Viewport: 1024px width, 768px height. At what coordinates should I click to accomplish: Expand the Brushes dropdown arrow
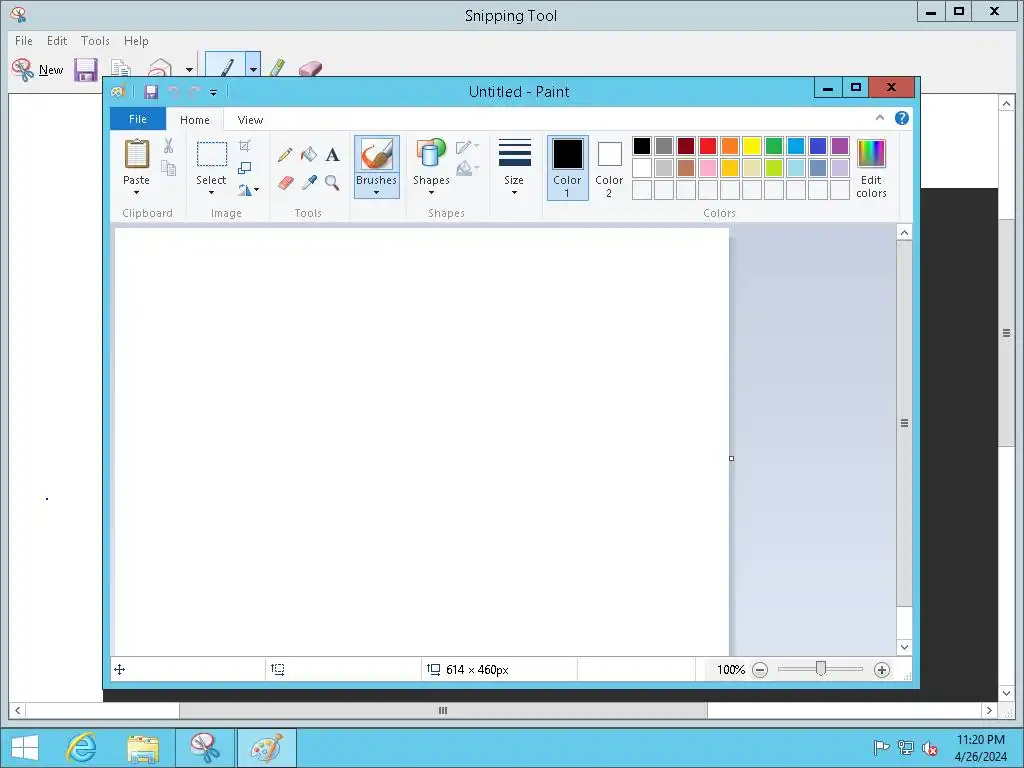[377, 193]
